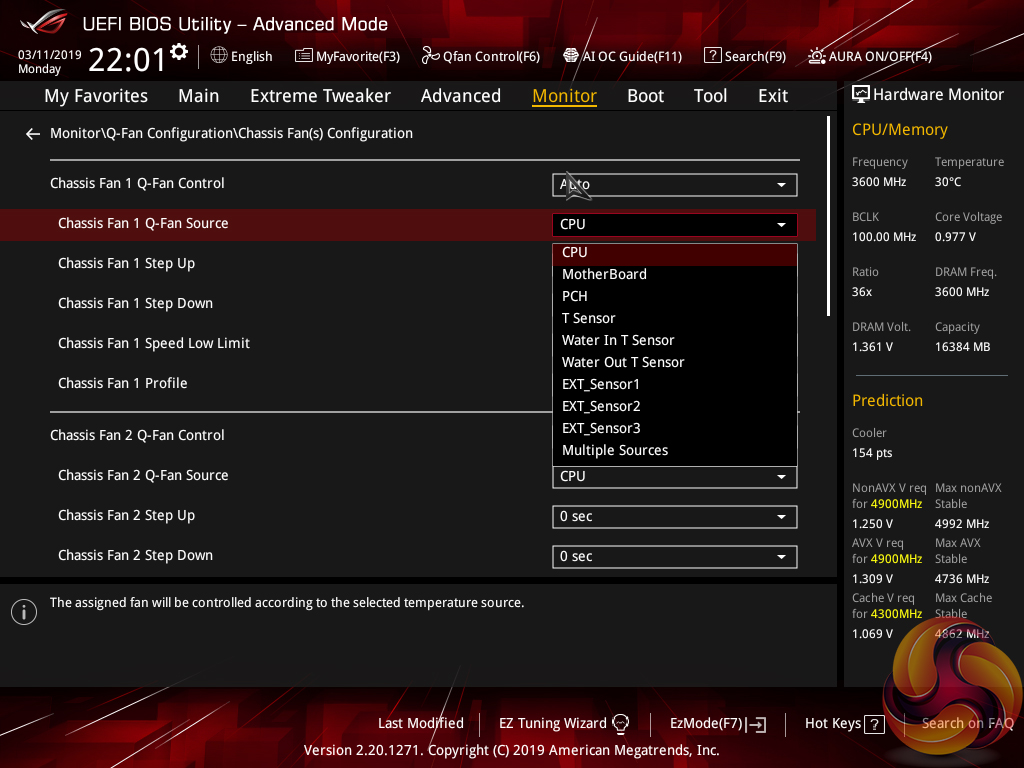Open Chassis Fan 1 Q-Fan Control dropdown
The height and width of the screenshot is (768, 1024).
(x=675, y=185)
